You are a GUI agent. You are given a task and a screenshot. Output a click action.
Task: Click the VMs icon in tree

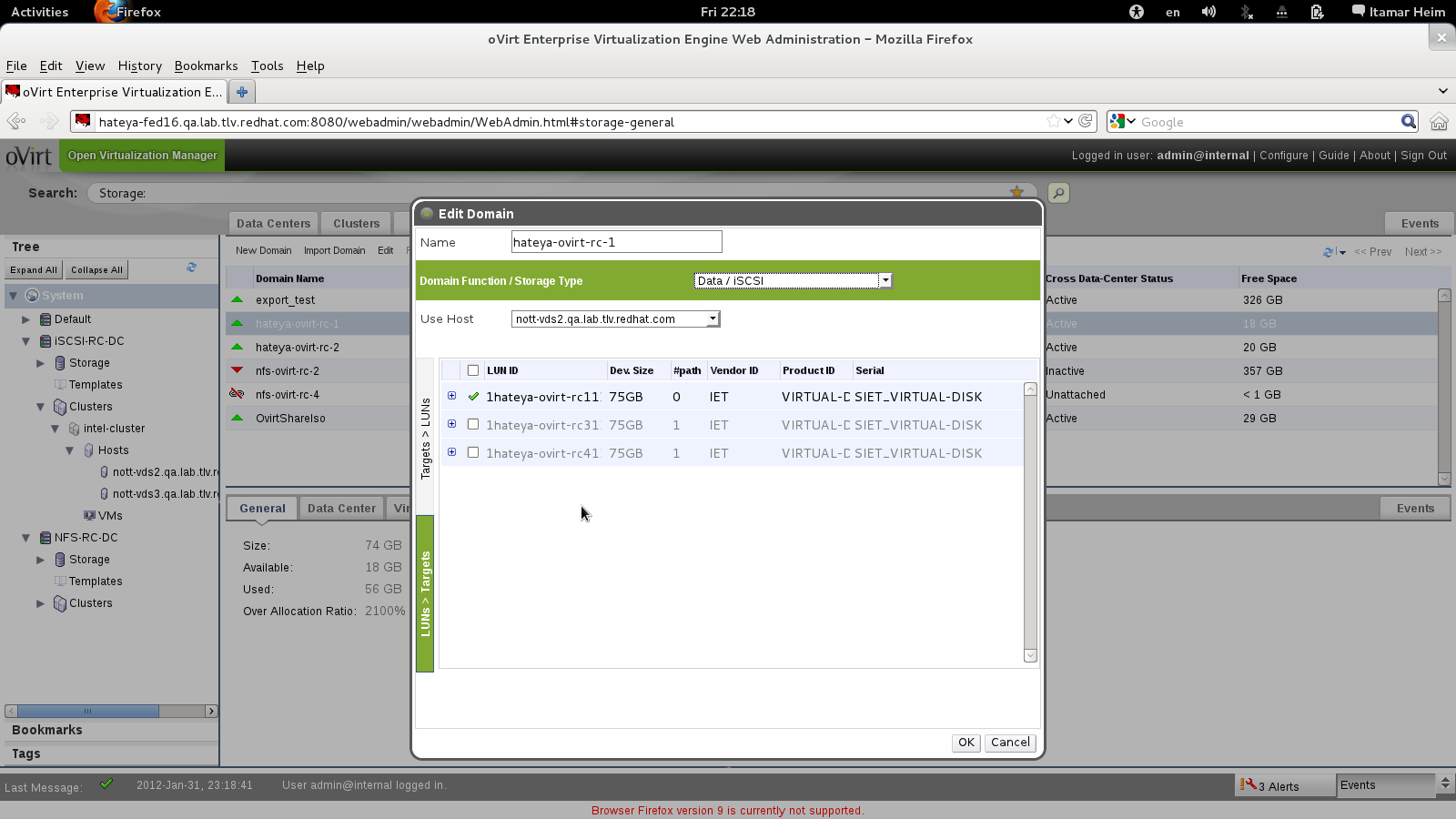[89, 516]
